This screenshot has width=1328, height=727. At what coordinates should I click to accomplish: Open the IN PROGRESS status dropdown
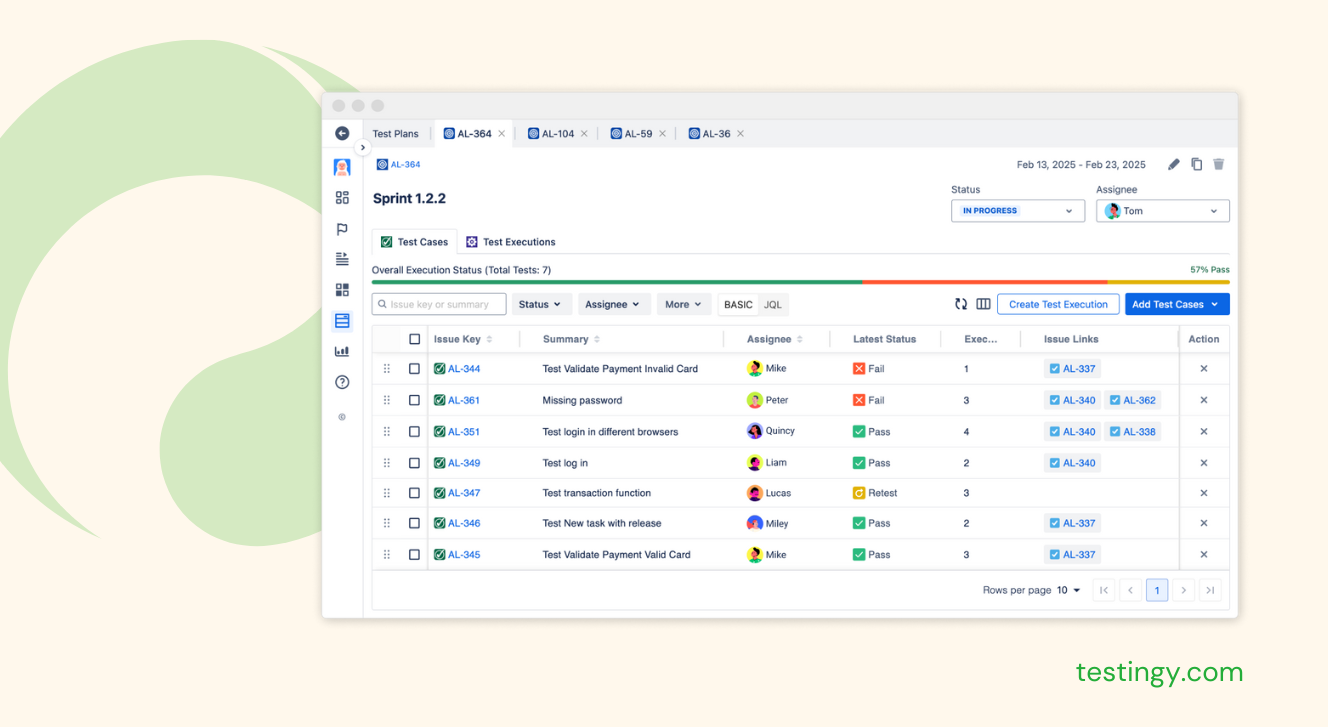click(1017, 211)
